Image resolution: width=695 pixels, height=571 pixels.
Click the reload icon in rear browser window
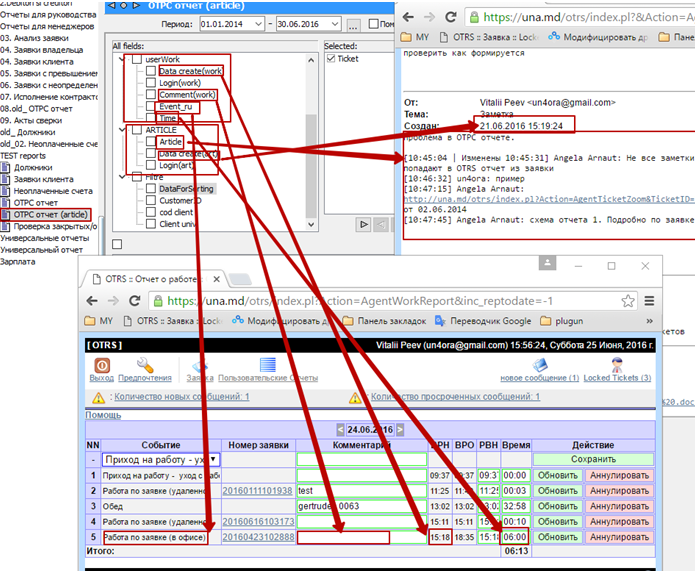pos(451,17)
